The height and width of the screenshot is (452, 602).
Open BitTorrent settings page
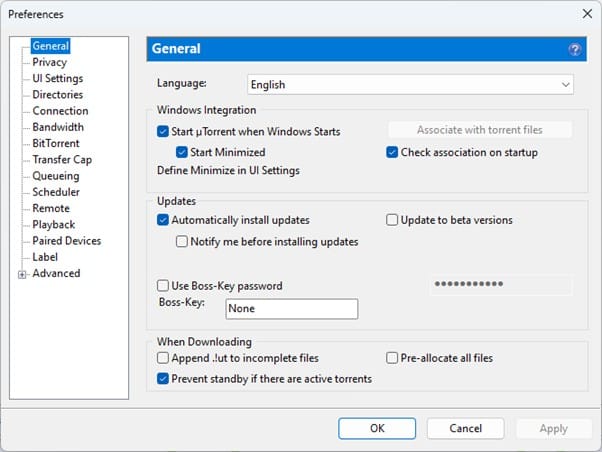click(x=56, y=143)
